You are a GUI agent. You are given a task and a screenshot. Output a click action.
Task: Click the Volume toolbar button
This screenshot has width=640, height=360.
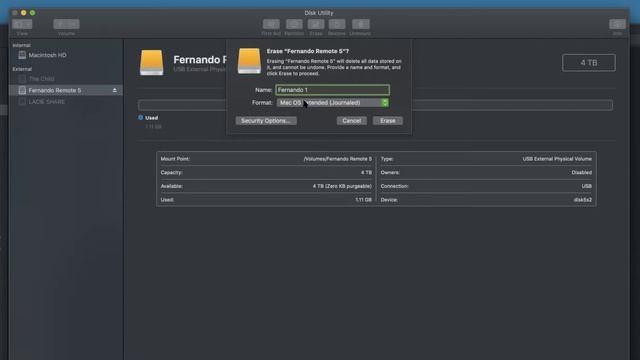tap(66, 24)
